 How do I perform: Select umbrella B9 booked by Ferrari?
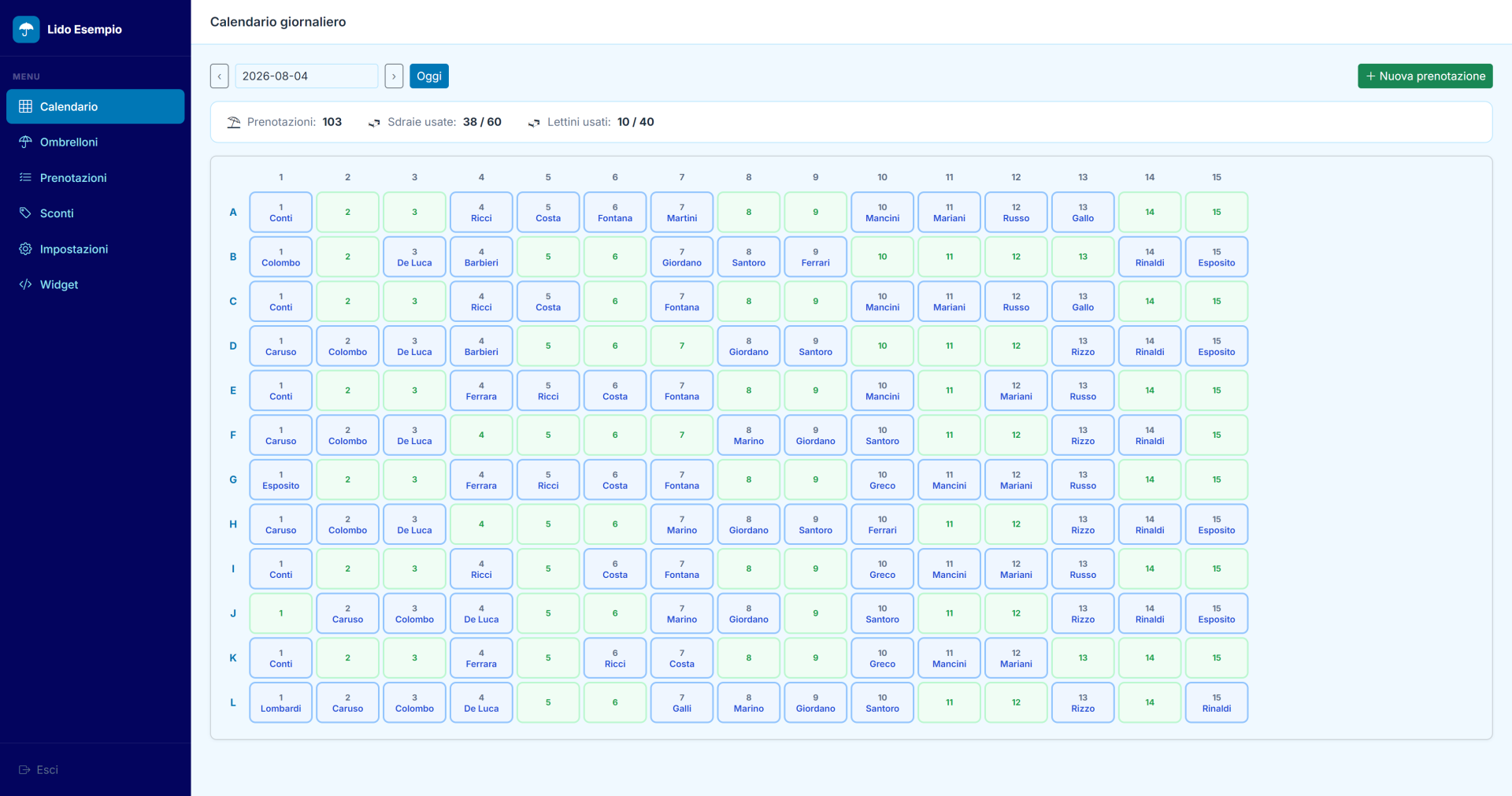(816, 257)
